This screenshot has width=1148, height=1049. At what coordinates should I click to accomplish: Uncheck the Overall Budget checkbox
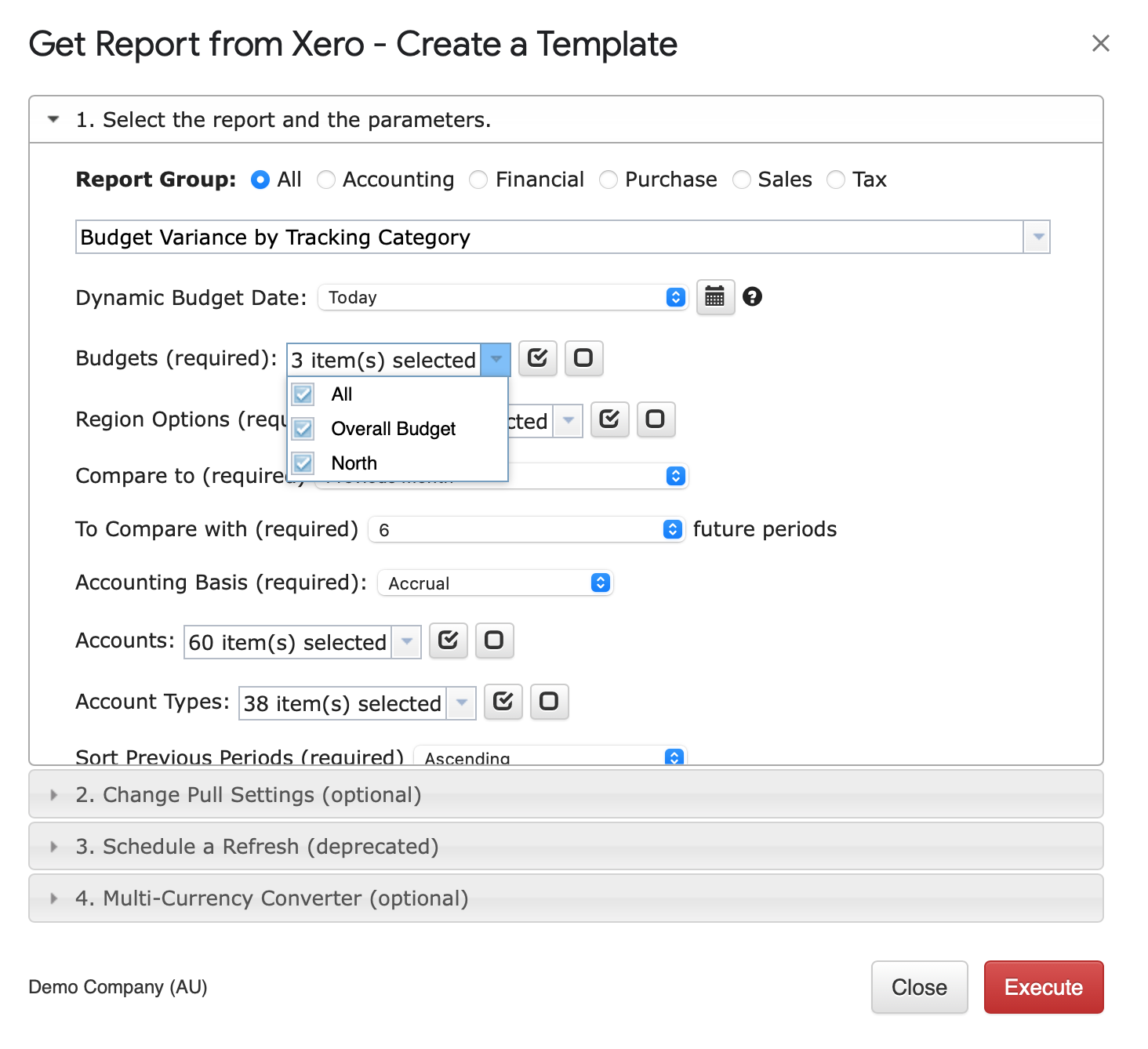303,429
